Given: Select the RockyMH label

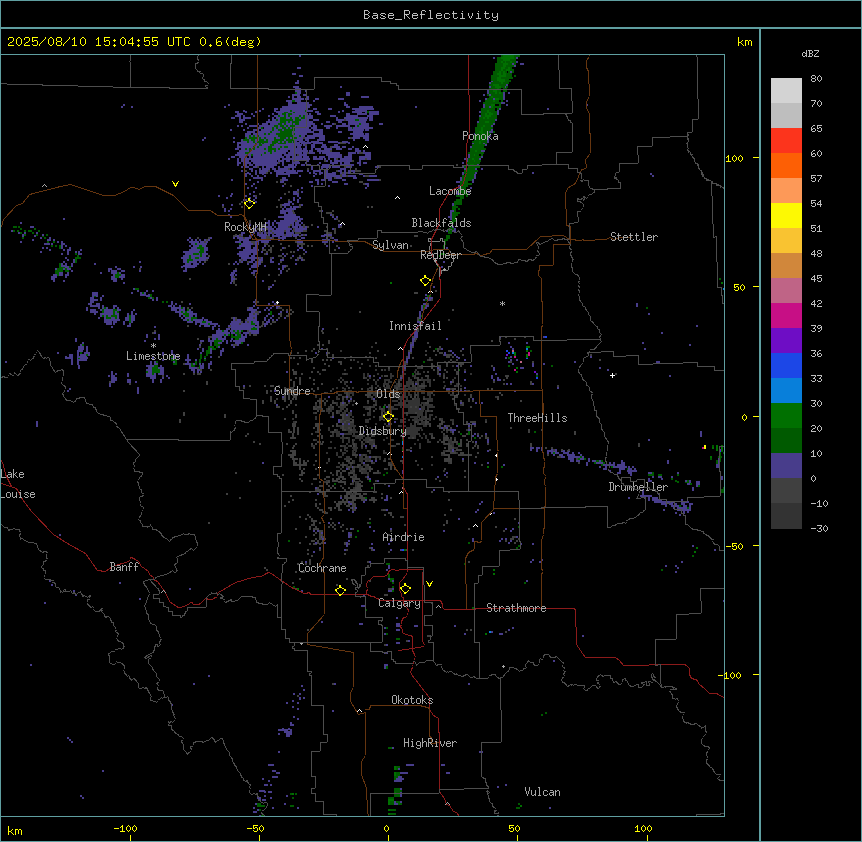Looking at the screenshot, I should click(245, 227).
